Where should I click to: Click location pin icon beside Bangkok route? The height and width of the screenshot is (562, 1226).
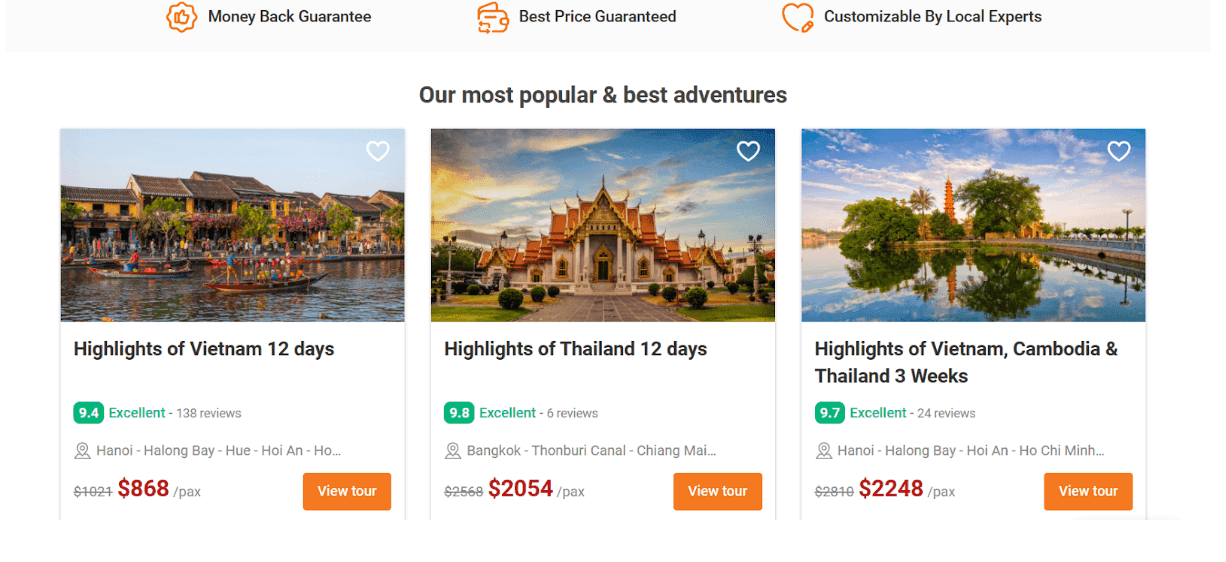click(453, 451)
